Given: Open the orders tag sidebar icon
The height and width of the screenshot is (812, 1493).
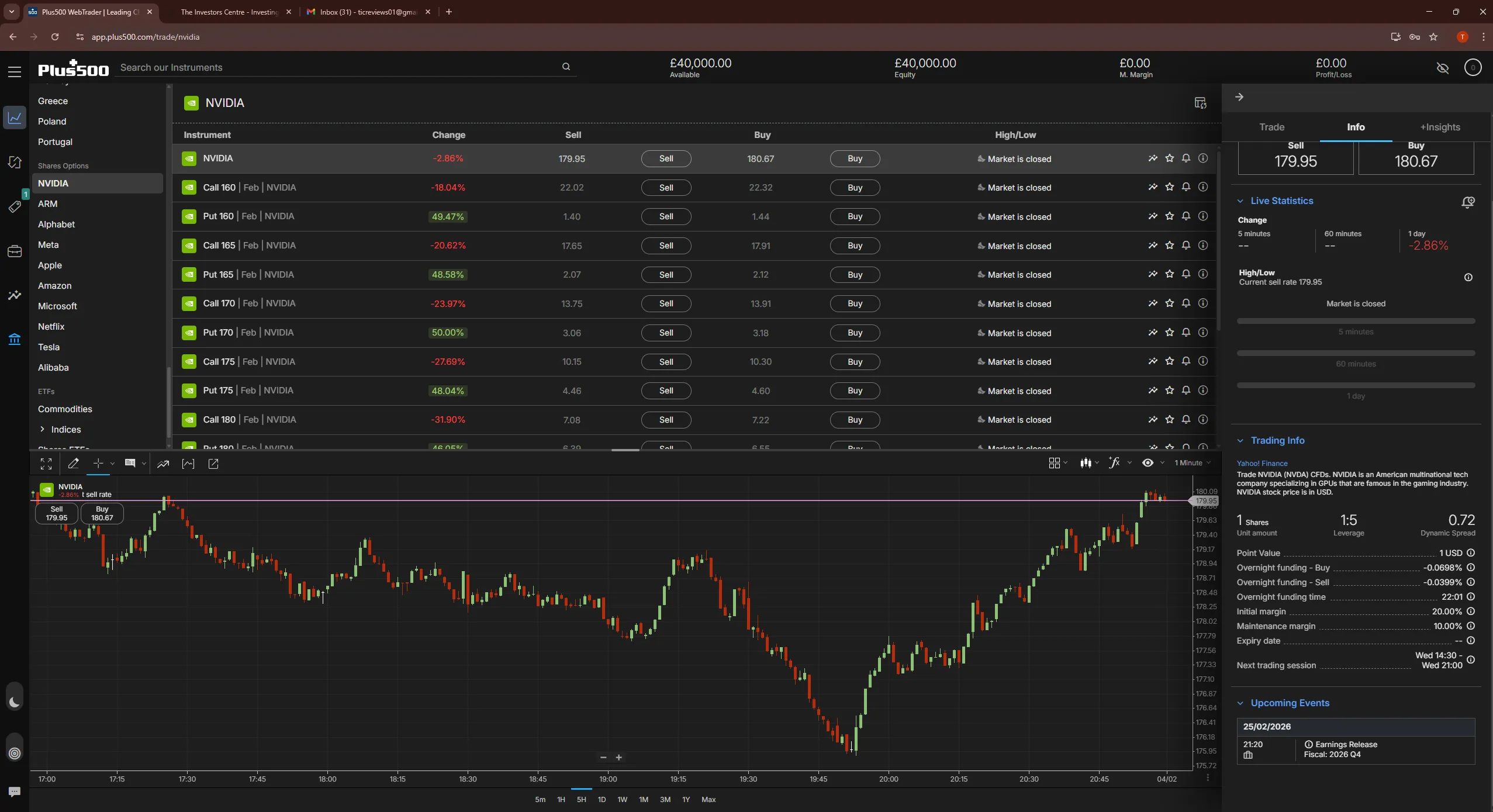Looking at the screenshot, I should (x=15, y=206).
